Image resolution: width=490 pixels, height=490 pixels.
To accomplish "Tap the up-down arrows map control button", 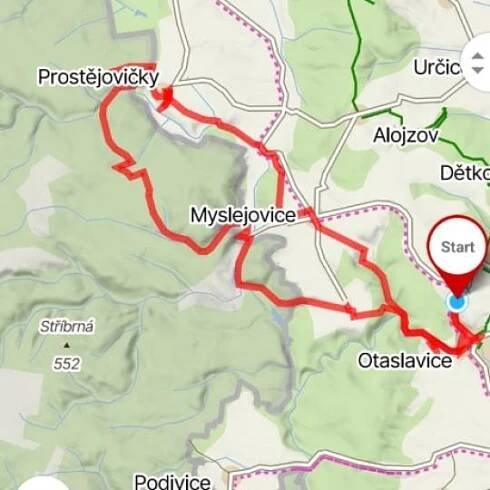I will coord(477,63).
